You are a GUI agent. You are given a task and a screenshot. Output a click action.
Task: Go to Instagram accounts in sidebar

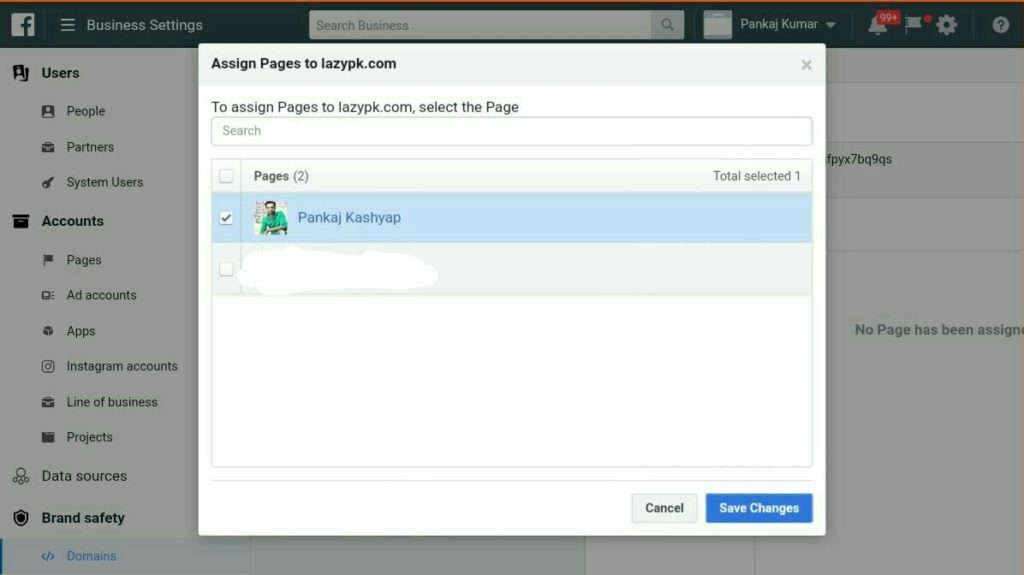(122, 366)
